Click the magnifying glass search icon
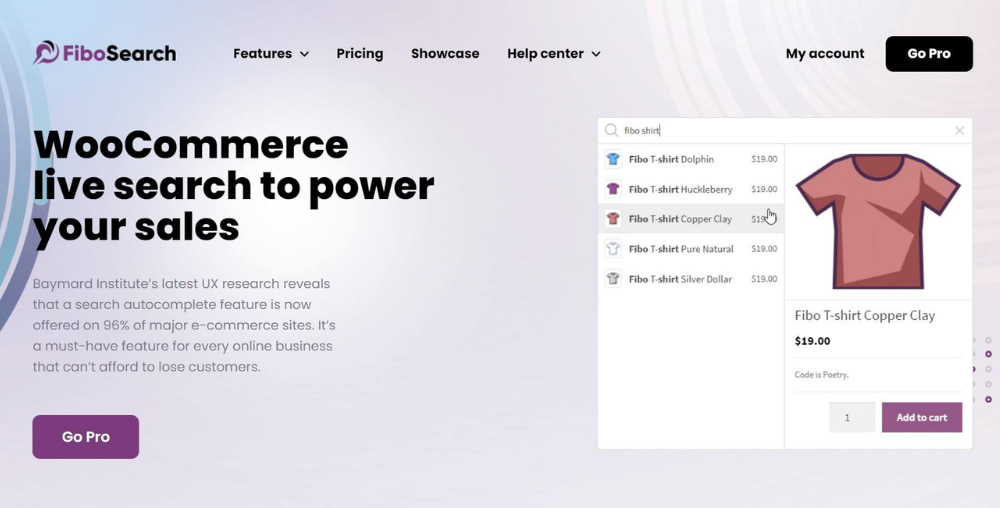Screen dimensions: 1000x508 coord(611,130)
